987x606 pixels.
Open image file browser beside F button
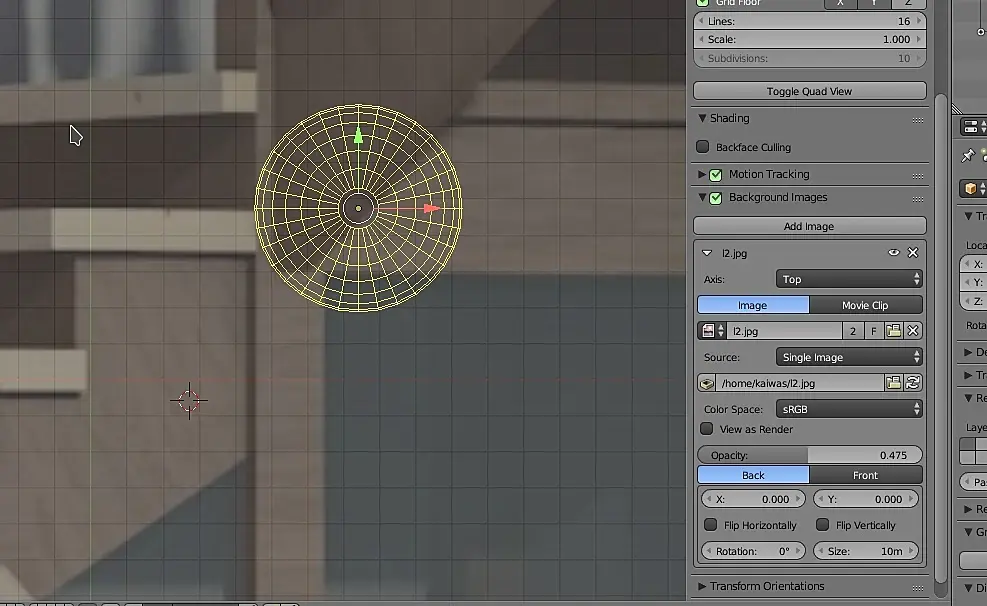coord(893,331)
